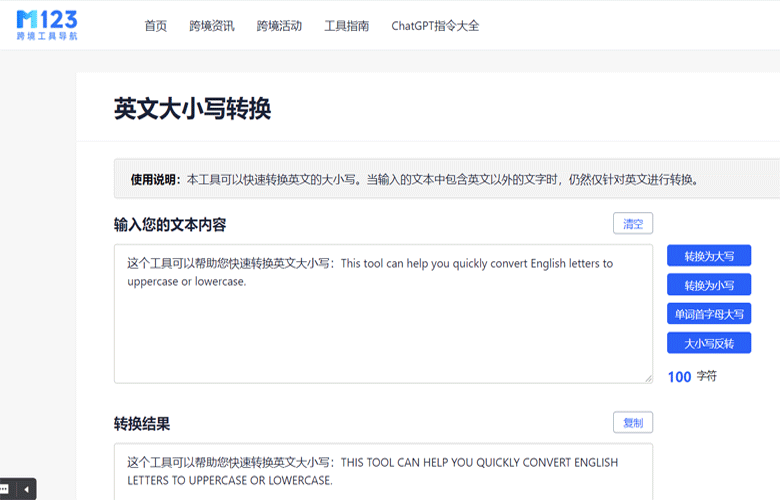Apply 单词首字母大写 conversion
The height and width of the screenshot is (500, 780).
(x=709, y=314)
